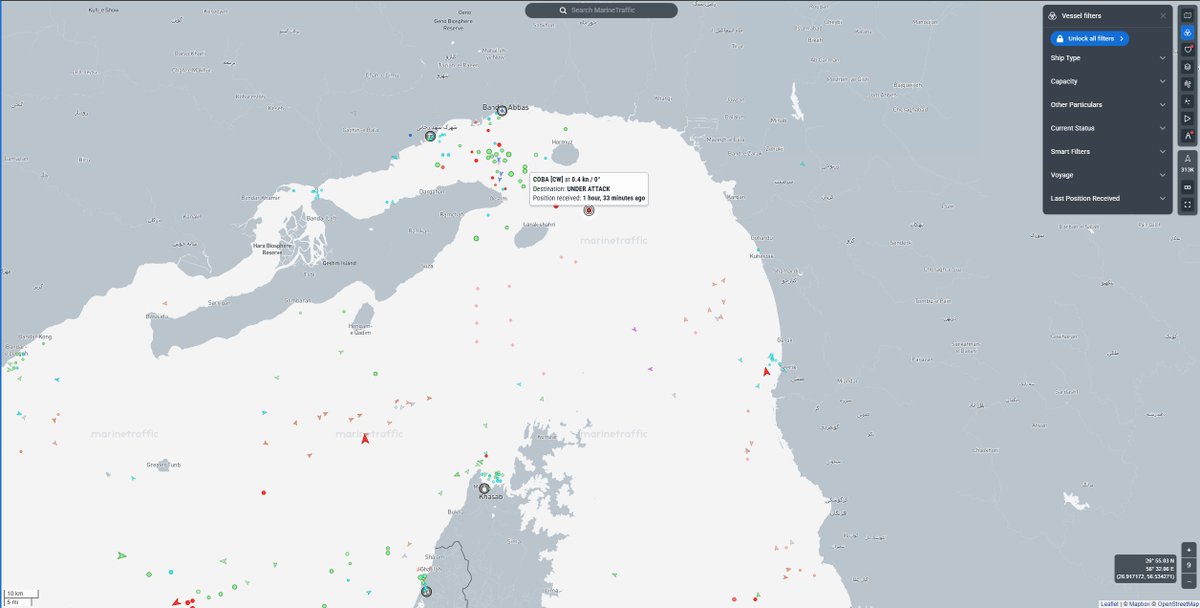Open the Leaflet attribution link

click(1109, 604)
